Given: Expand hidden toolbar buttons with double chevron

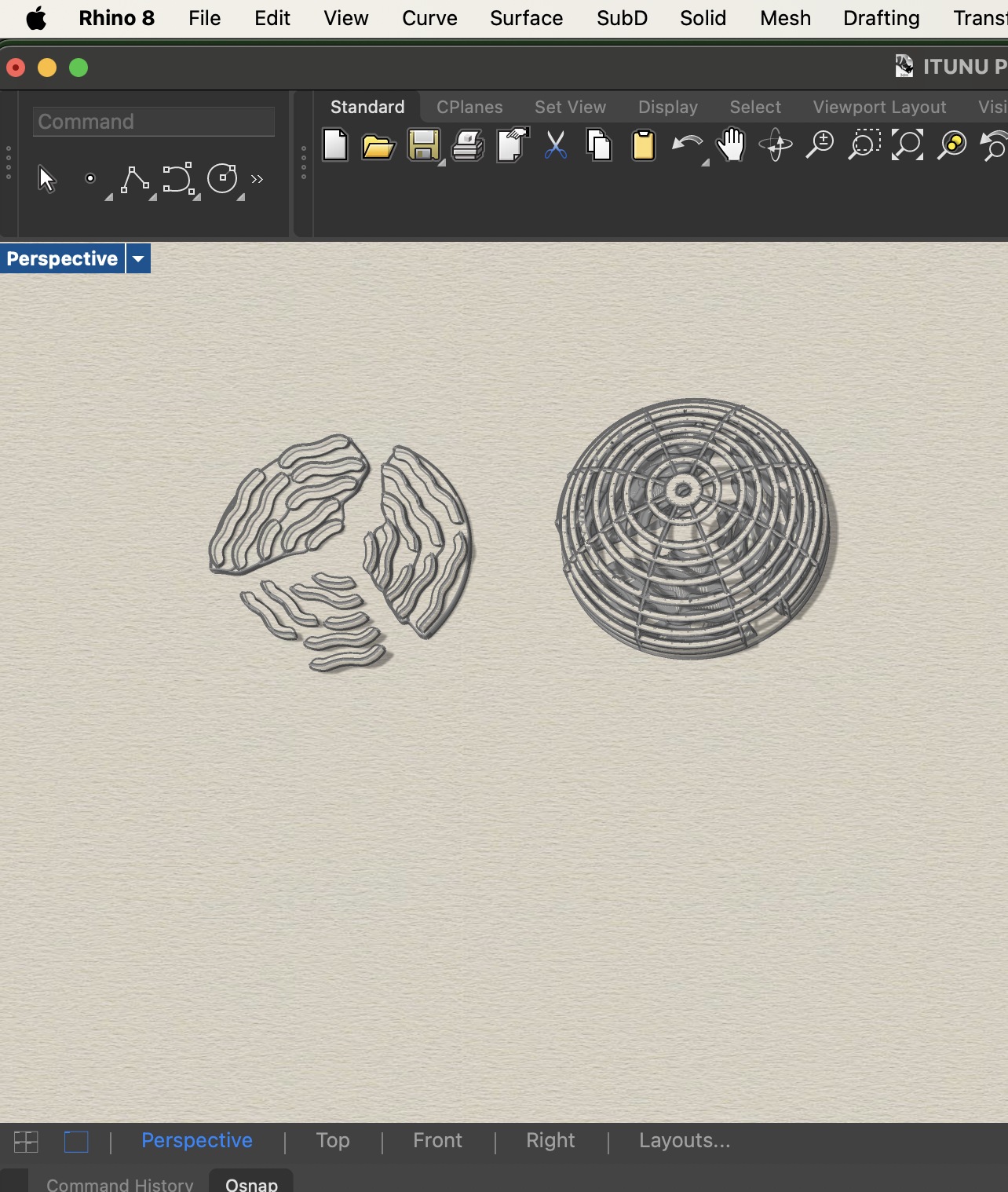Looking at the screenshot, I should click(x=257, y=179).
